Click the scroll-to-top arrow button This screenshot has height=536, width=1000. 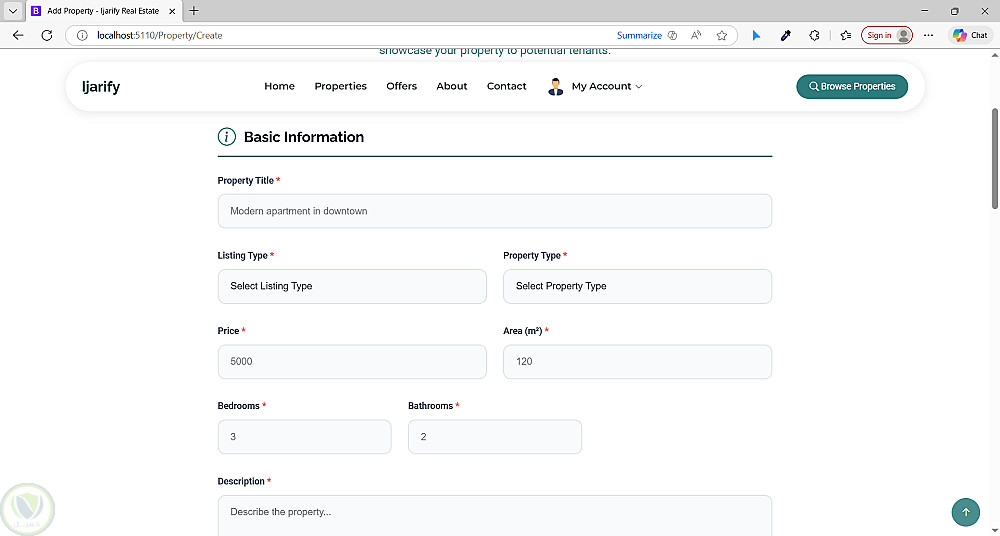[x=965, y=513]
